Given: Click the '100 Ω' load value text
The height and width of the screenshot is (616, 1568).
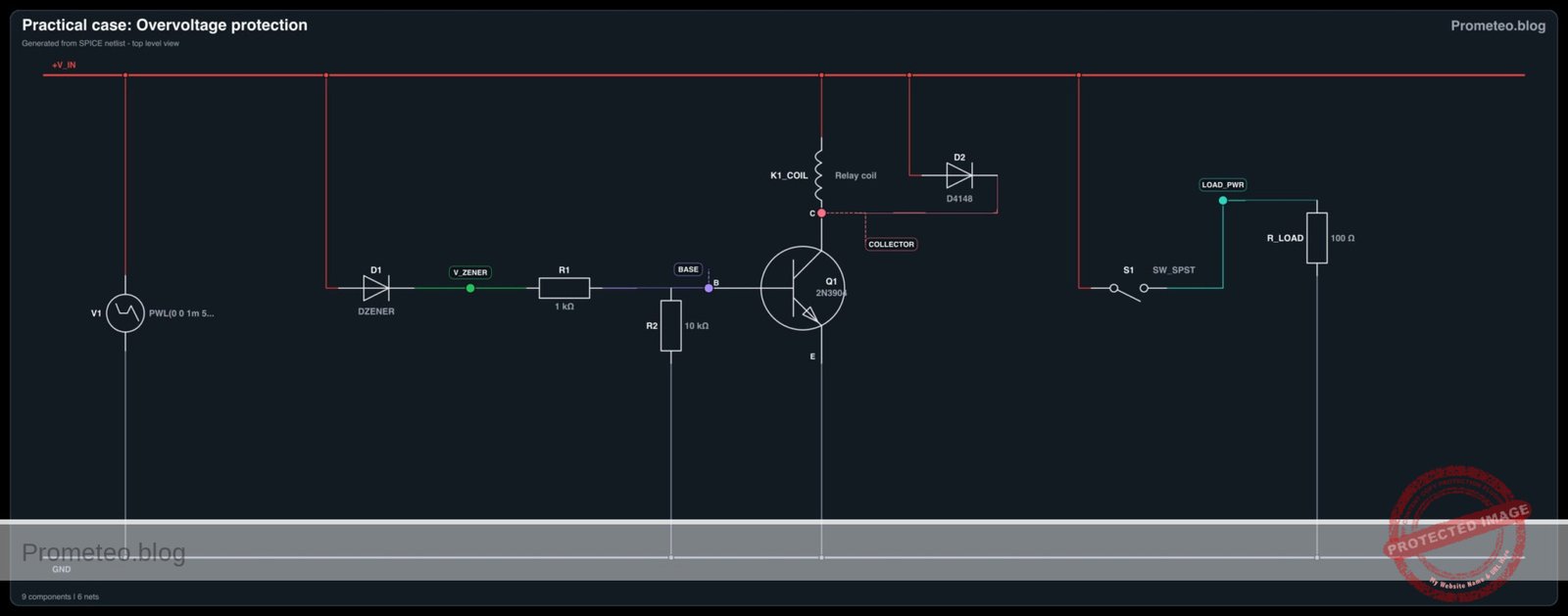Looking at the screenshot, I should 1343,238.
